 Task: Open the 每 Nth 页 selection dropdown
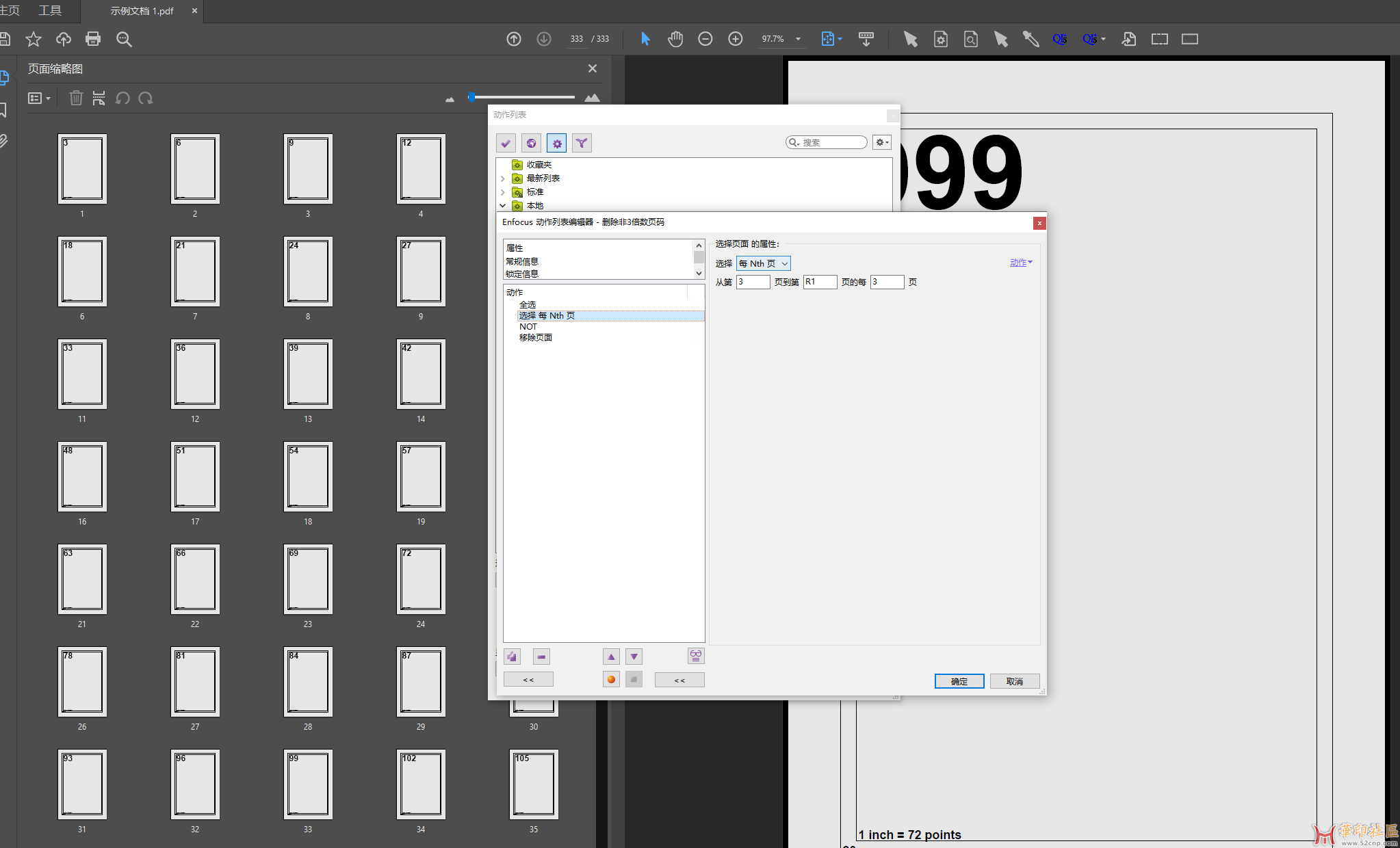pos(764,263)
